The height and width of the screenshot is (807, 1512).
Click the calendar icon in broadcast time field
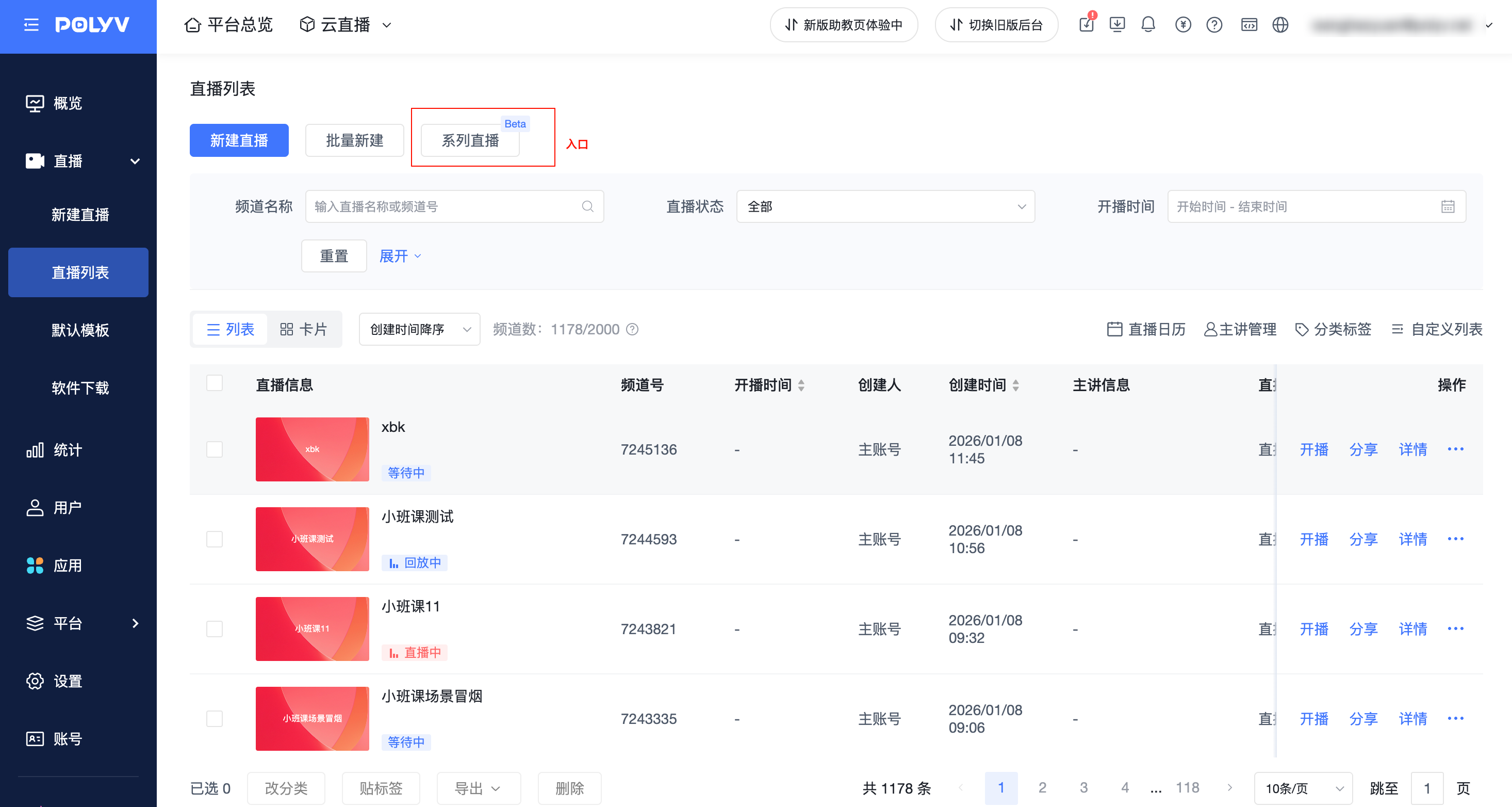point(1448,206)
